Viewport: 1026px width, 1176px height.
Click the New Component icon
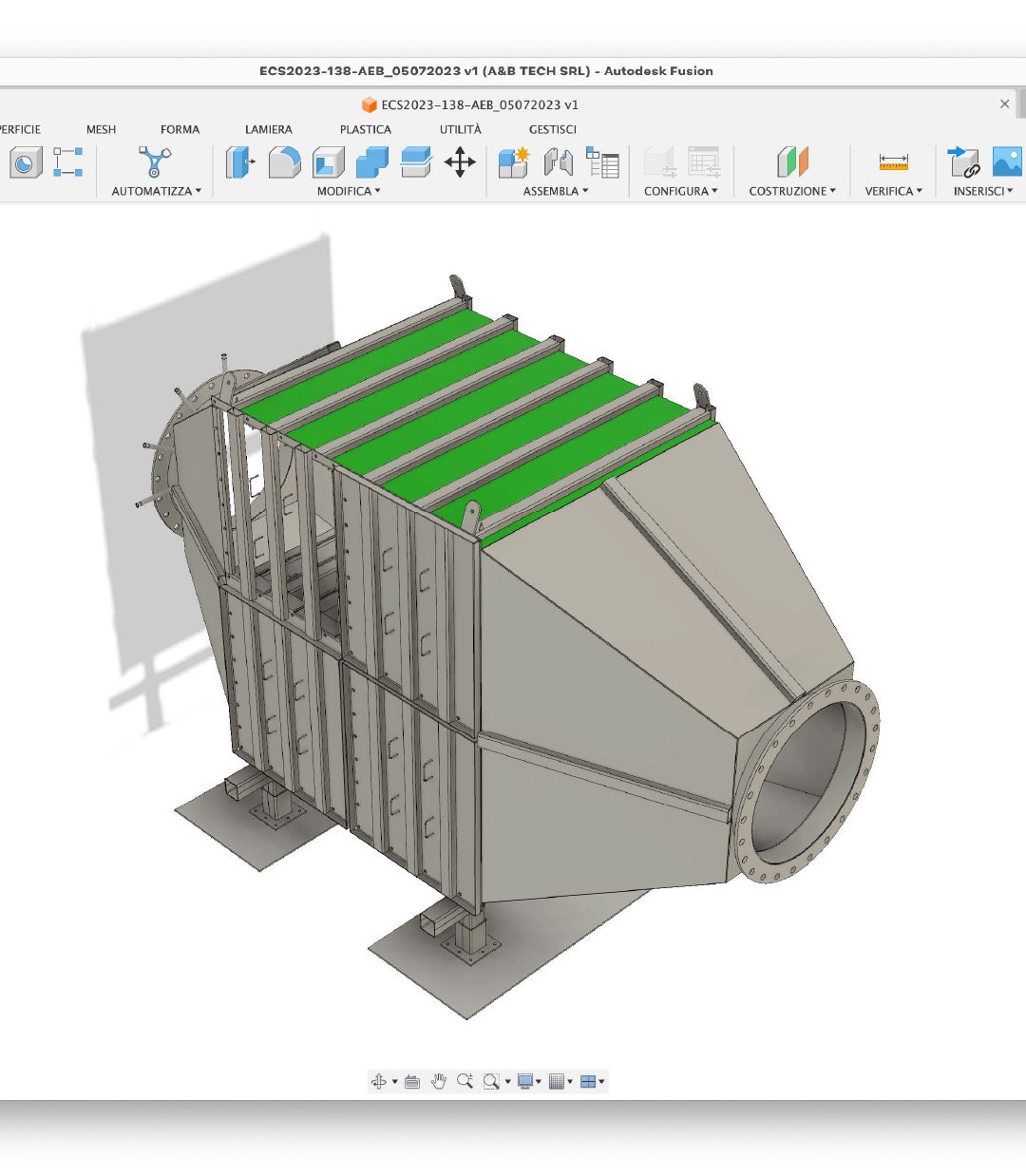pos(514,162)
